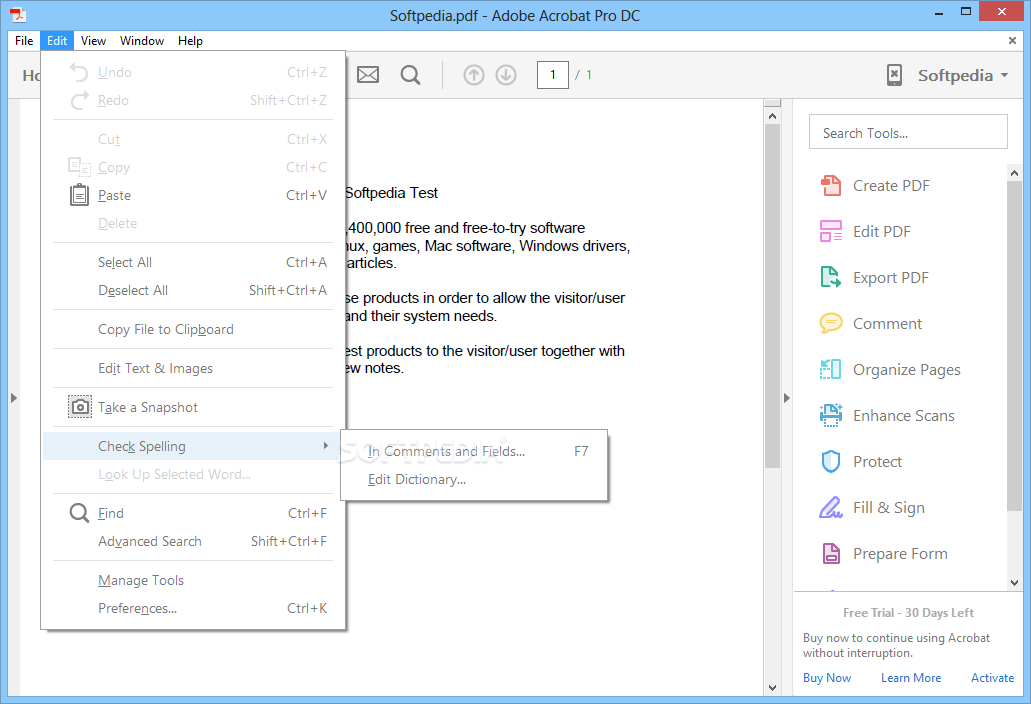Click the Acrobat PDF icon in title bar
The width and height of the screenshot is (1031, 704).
click(x=18, y=14)
